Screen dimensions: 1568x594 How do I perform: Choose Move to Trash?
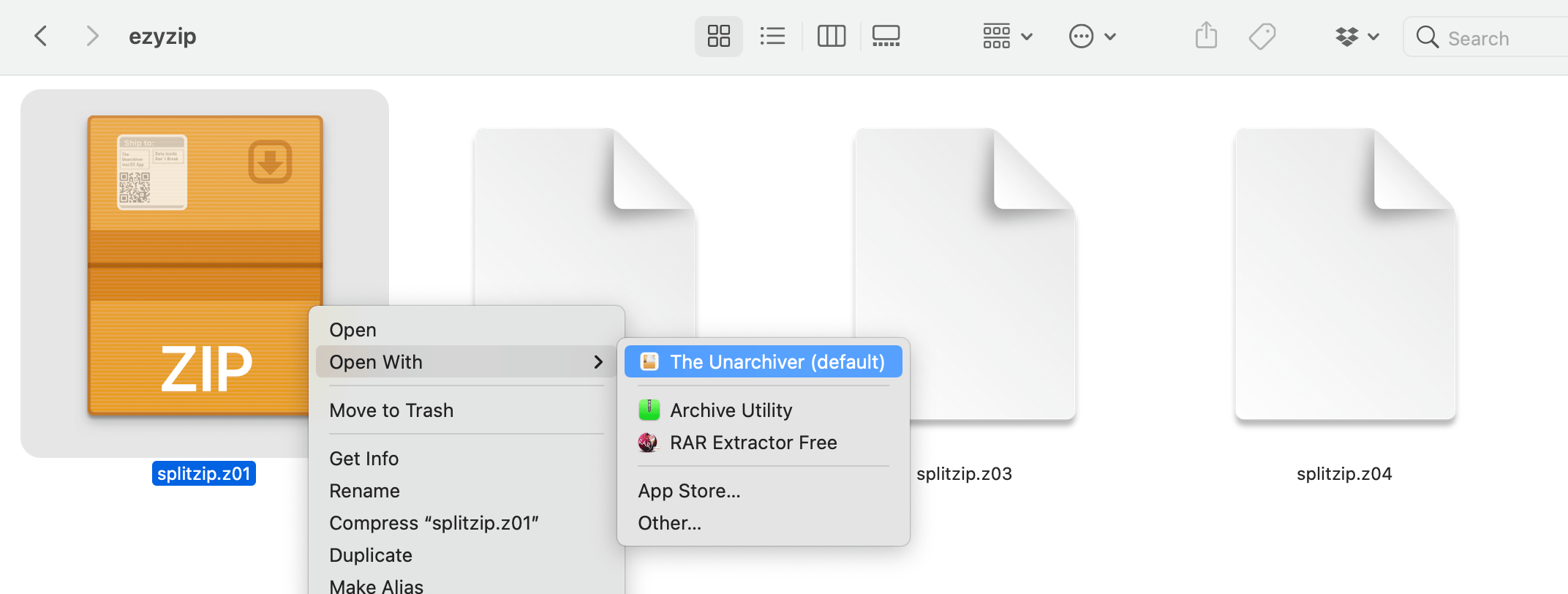click(x=467, y=410)
